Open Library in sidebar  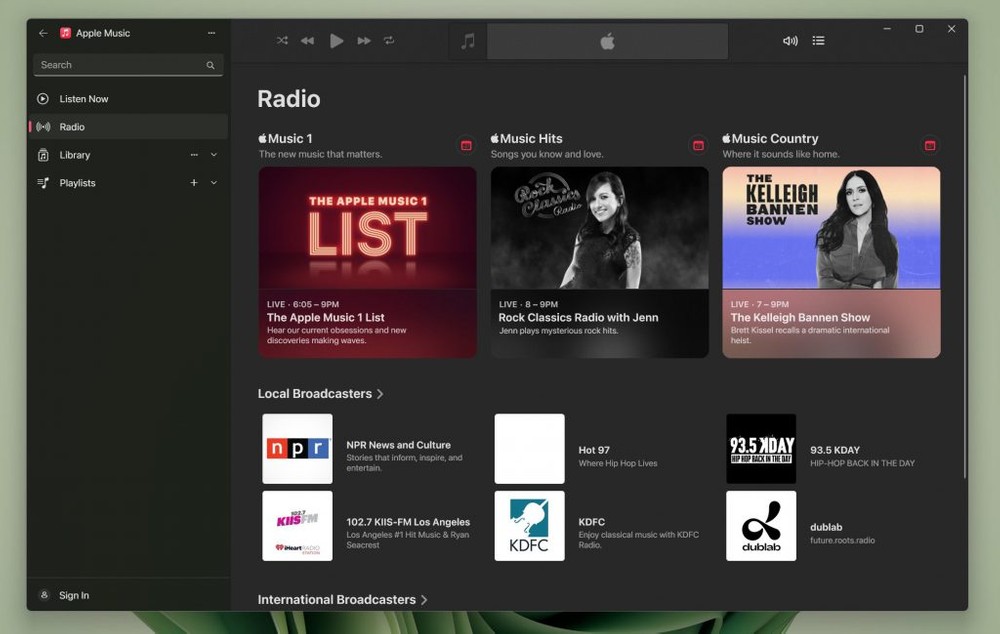point(128,155)
